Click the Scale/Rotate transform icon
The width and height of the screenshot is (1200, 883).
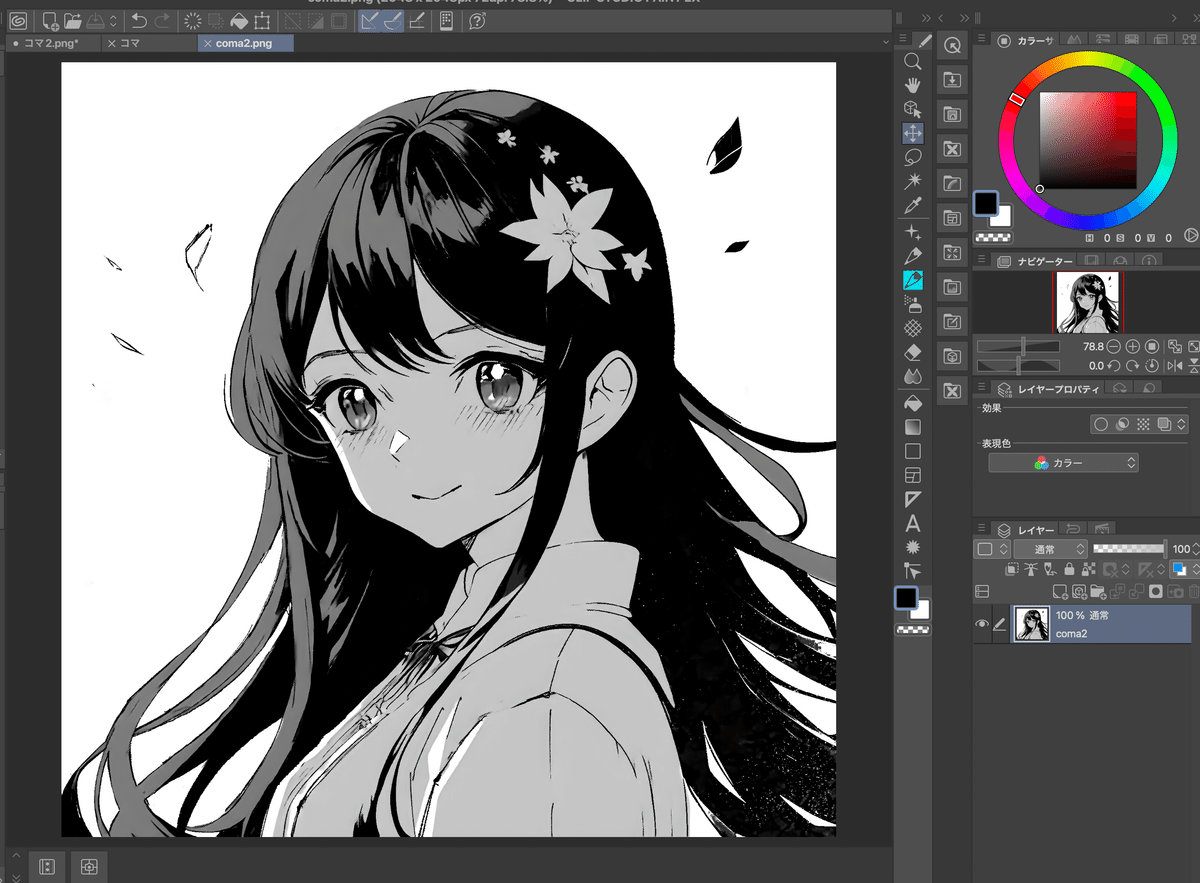coord(262,20)
